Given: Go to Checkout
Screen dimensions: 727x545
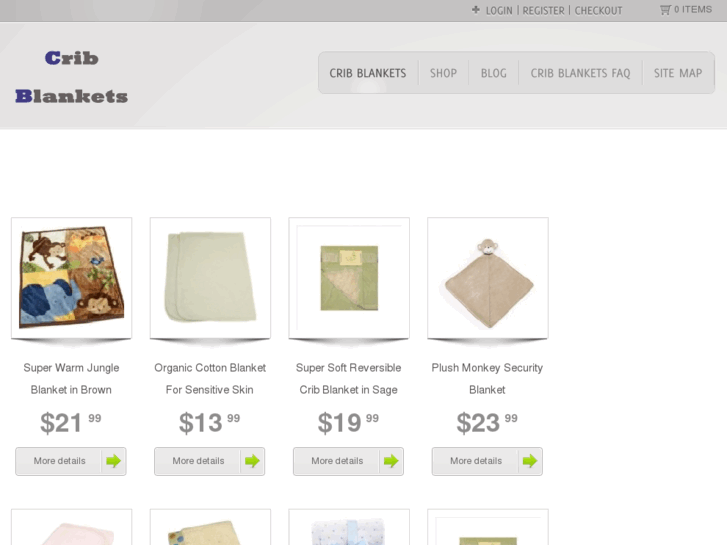Looking at the screenshot, I should pyautogui.click(x=598, y=11).
